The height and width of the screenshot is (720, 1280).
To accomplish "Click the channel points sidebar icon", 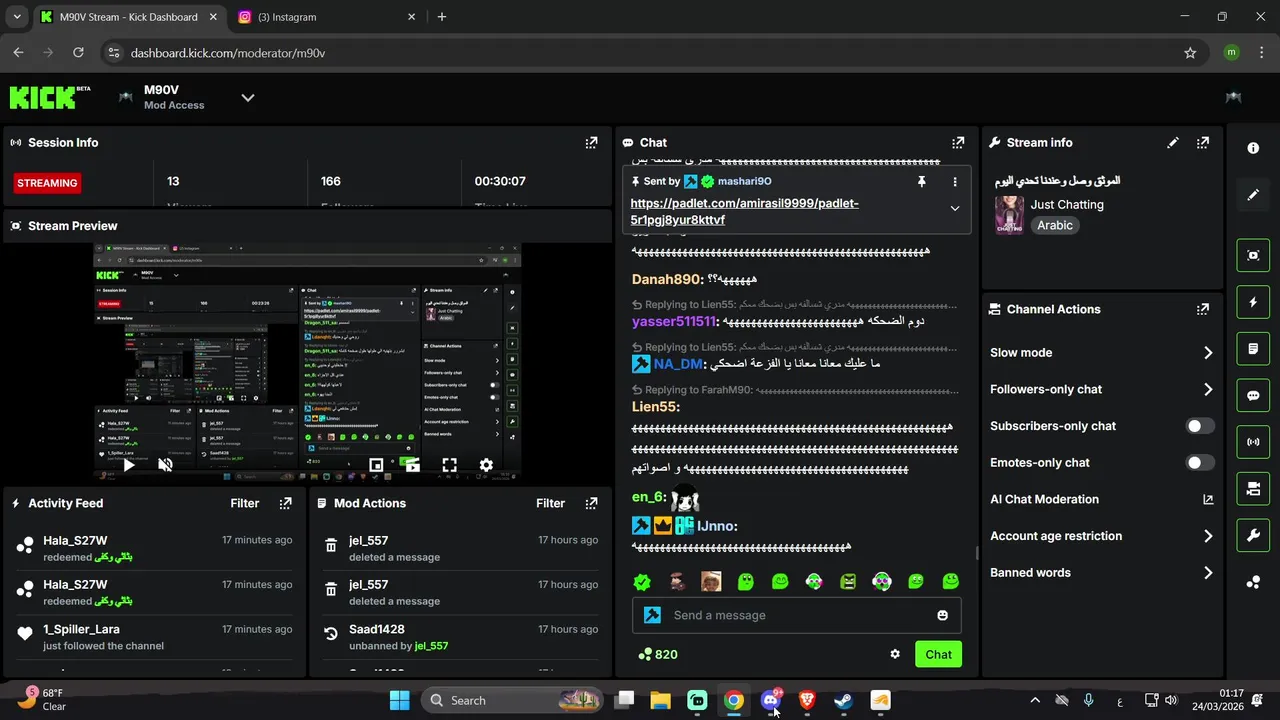I will [x=1253, y=582].
